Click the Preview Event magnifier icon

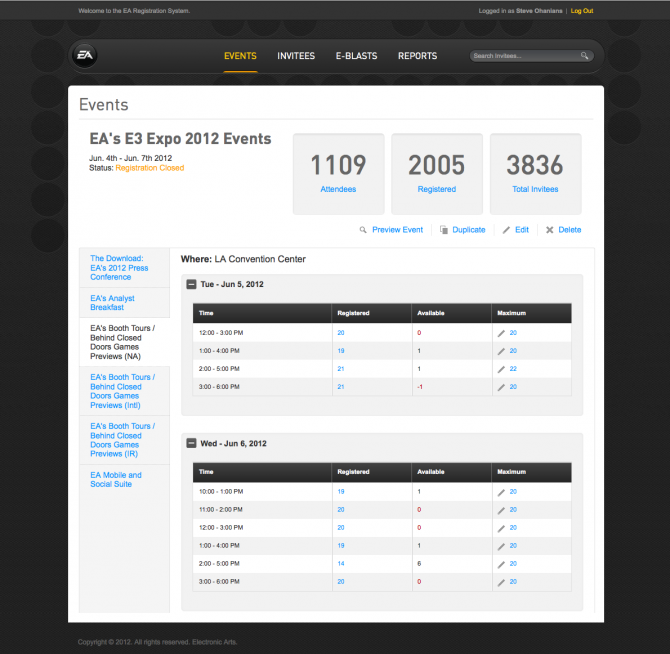363,230
